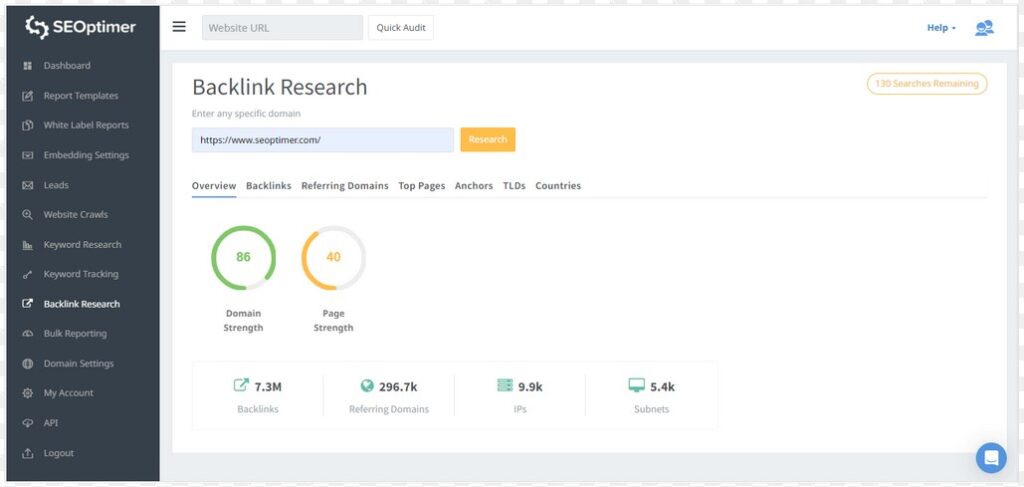The image size is (1024, 487).
Task: Expand the Help dropdown
Action: [941, 28]
